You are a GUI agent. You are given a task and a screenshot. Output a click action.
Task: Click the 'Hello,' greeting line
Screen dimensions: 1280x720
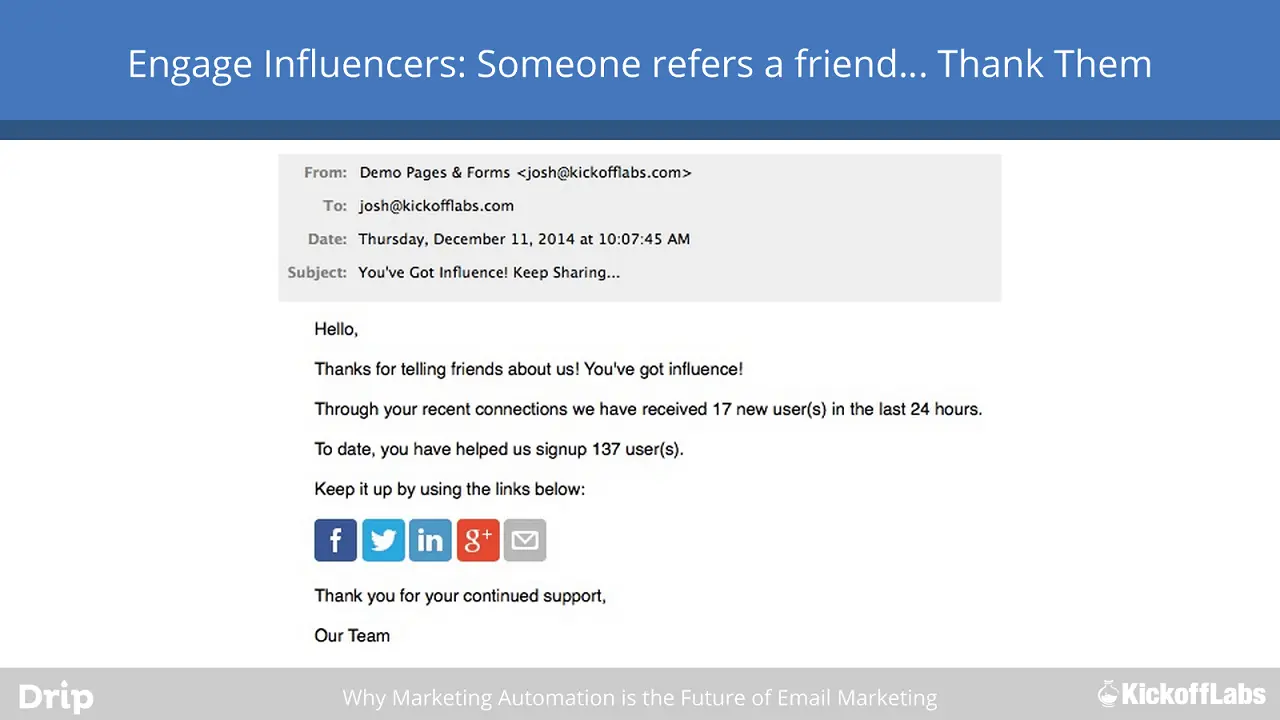(336, 329)
